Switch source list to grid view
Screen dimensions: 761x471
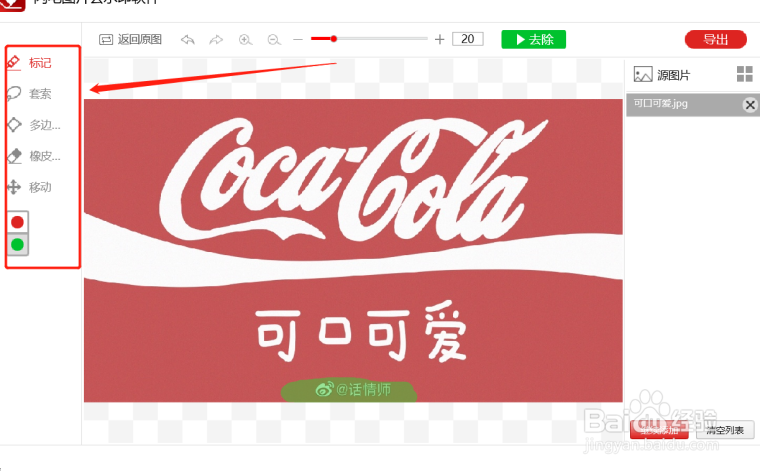744,74
